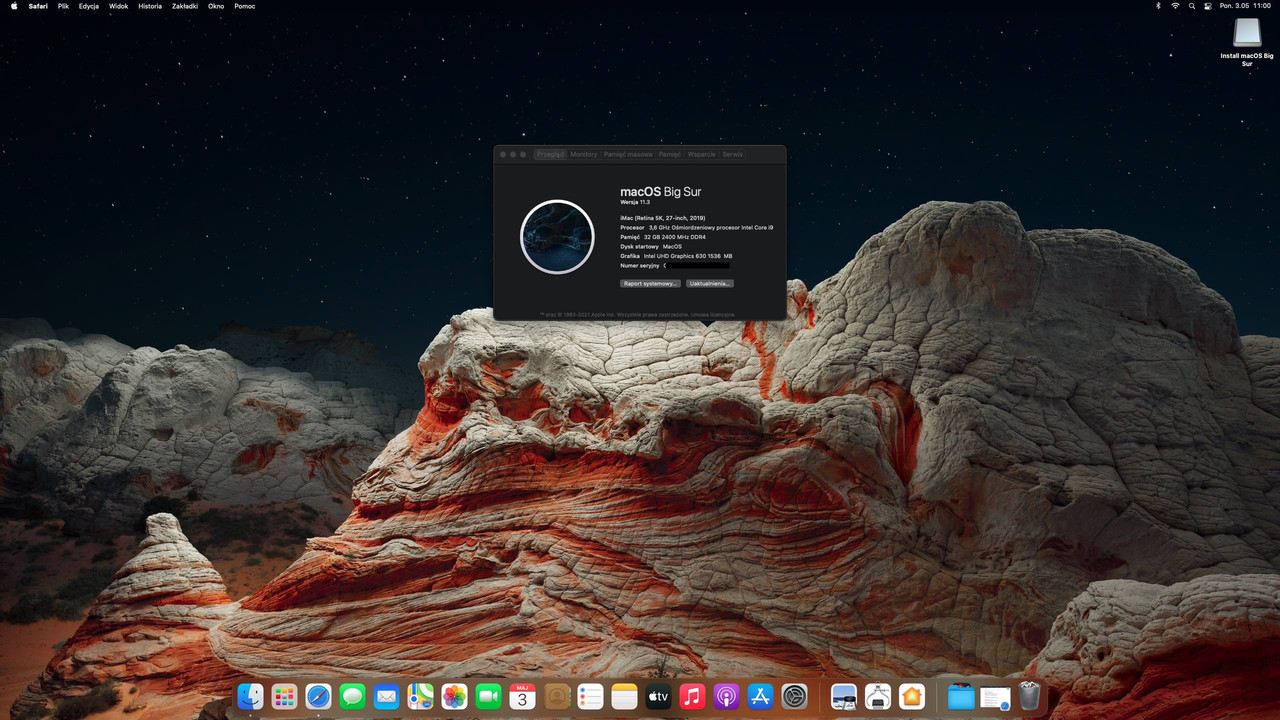
Task: Open Reminders from the Dock
Action: pyautogui.click(x=590, y=697)
